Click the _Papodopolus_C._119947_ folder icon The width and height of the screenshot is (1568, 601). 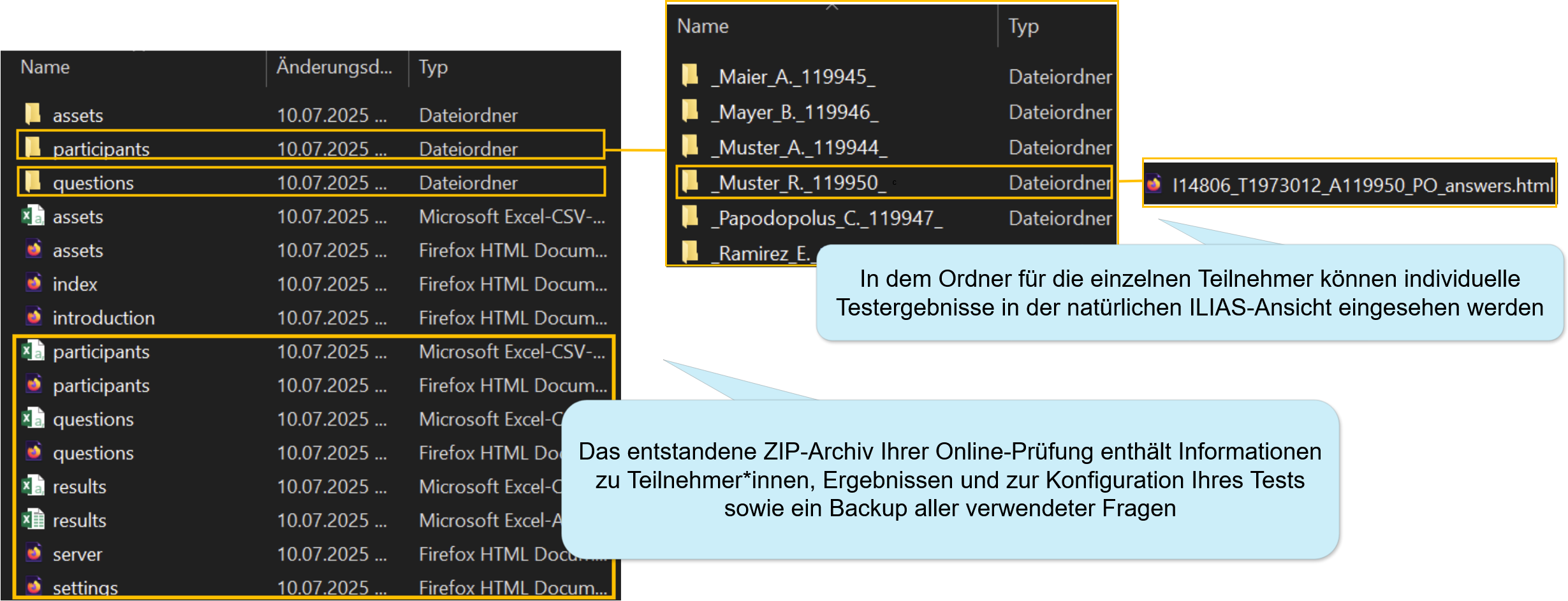690,217
